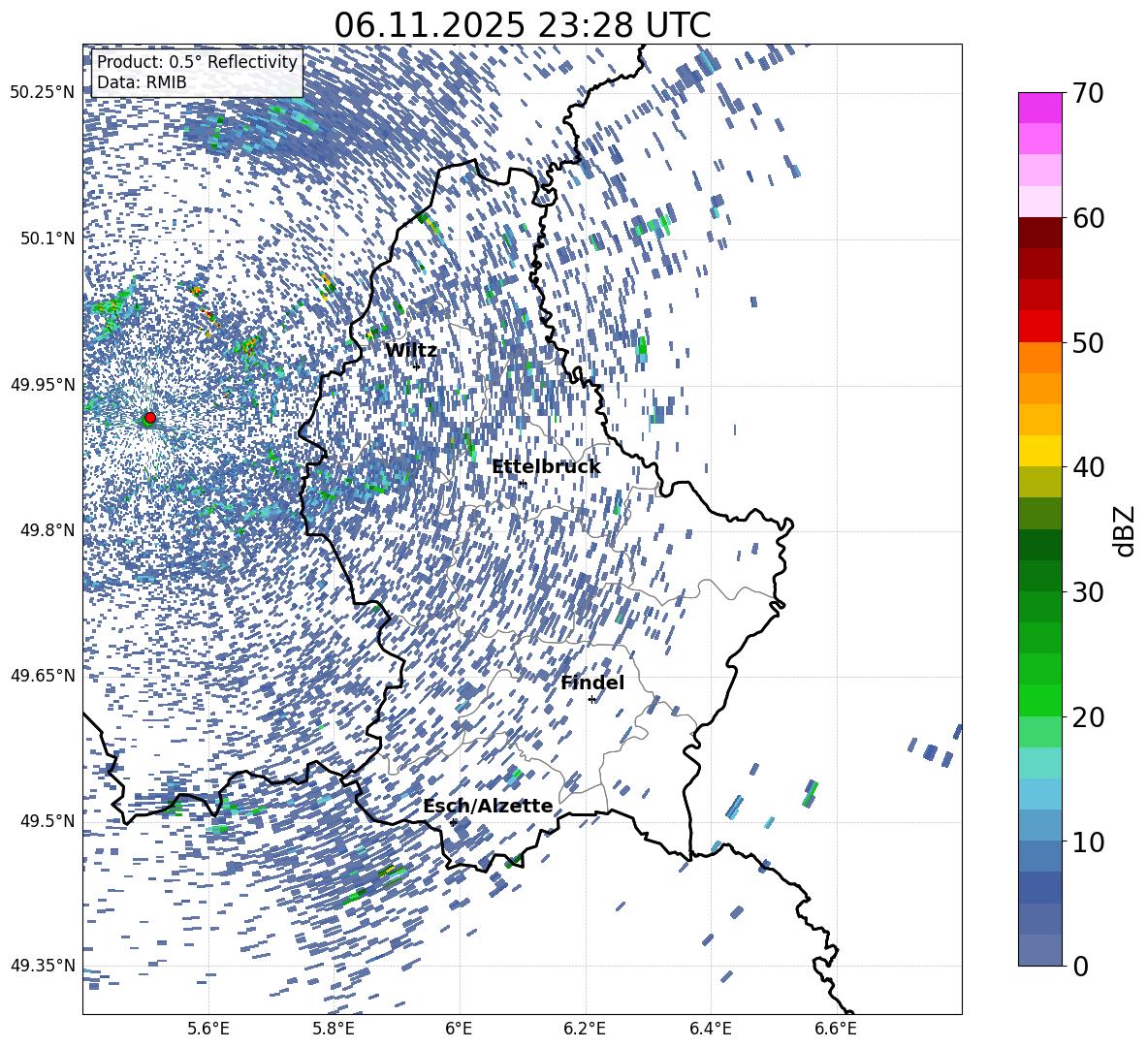Image resolution: width=1148 pixels, height=1048 pixels.
Task: Click the 50 dBZ colorbar tick label
Action: point(1088,342)
